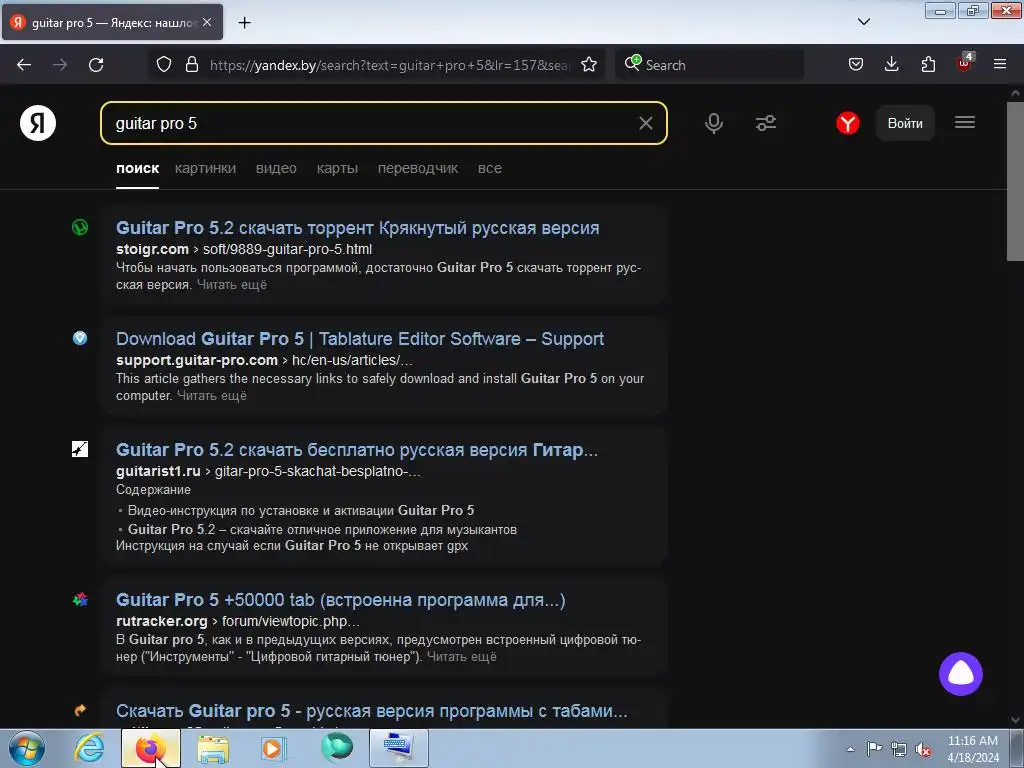Open search filter settings sliders
This screenshot has width=1024, height=768.
(765, 123)
